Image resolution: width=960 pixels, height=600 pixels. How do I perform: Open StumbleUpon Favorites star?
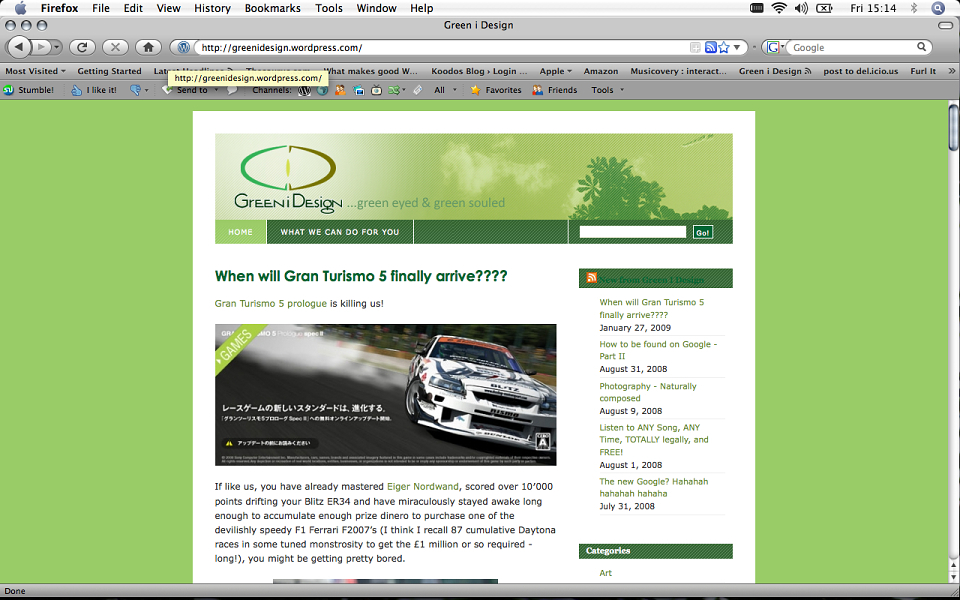click(x=495, y=90)
